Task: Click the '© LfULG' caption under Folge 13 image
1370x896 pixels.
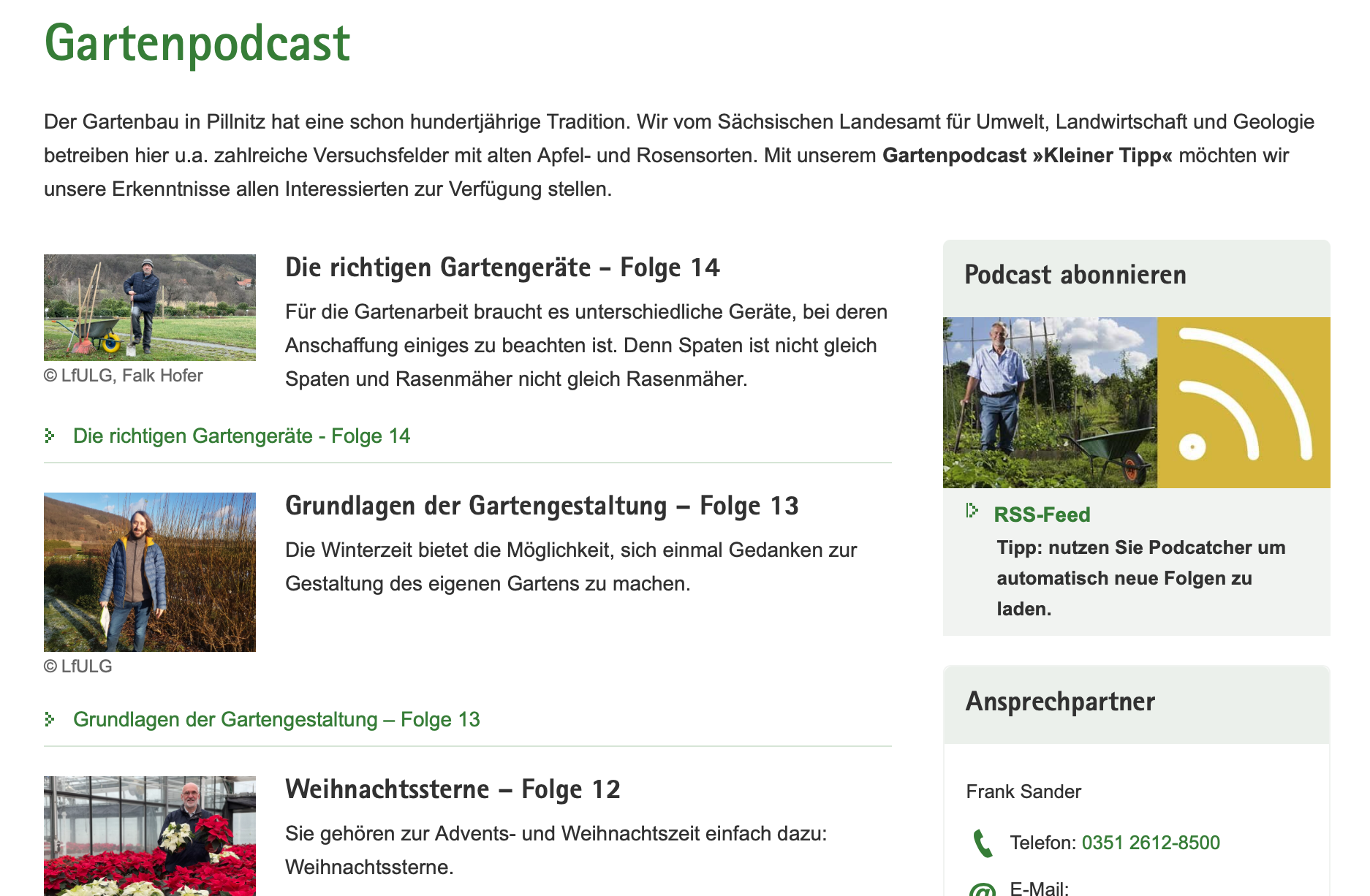Action: 78,667
